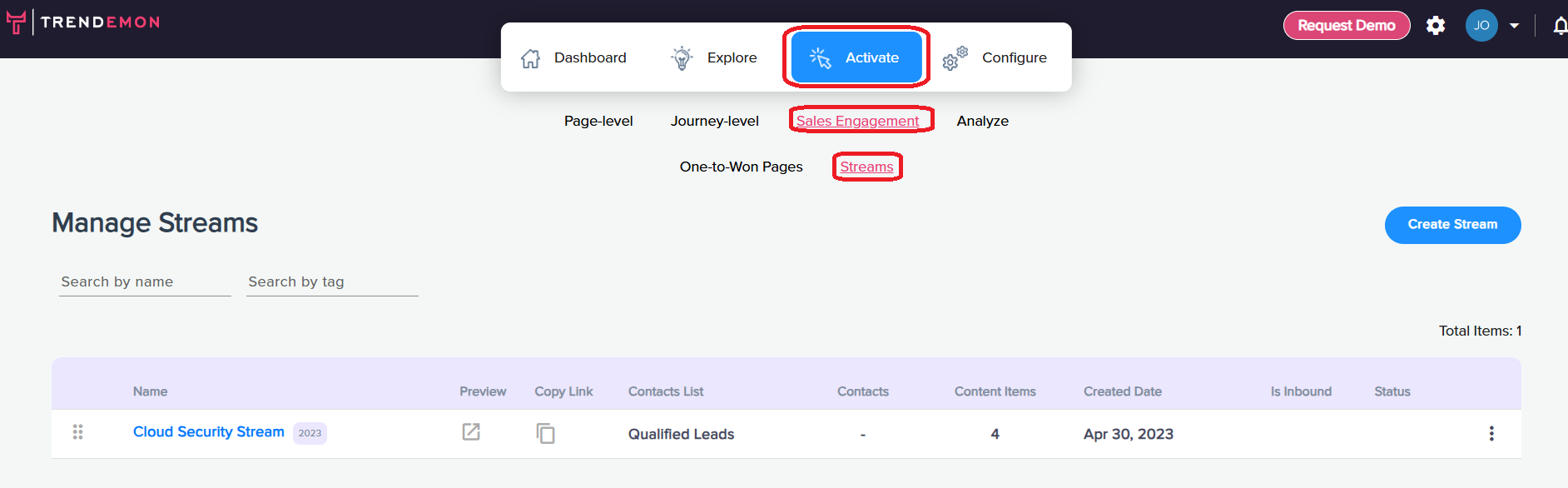
Task: Click the Cloud Security Stream preview icon
Action: tap(471, 431)
